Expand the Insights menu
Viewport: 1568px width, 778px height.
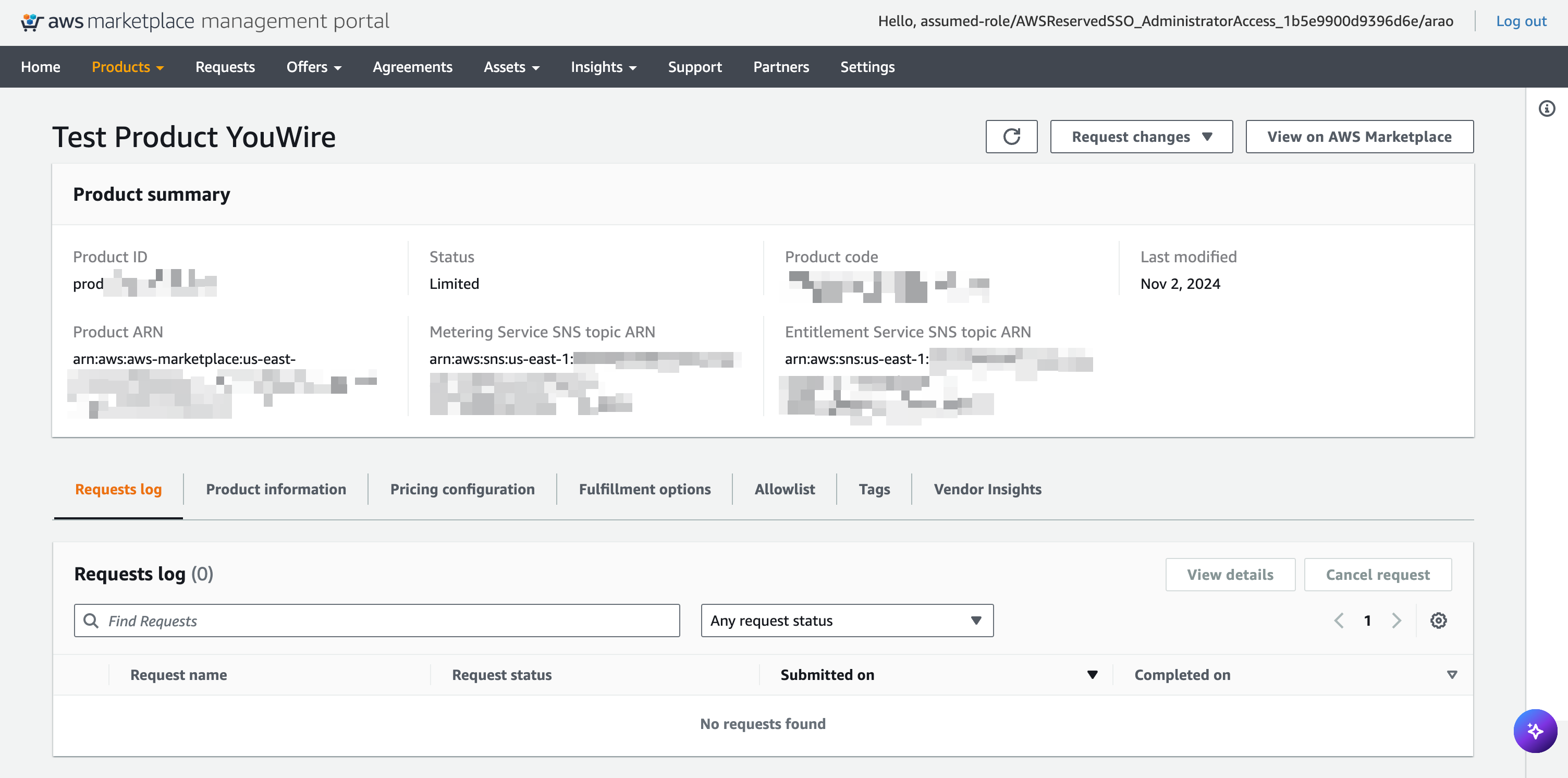(604, 67)
